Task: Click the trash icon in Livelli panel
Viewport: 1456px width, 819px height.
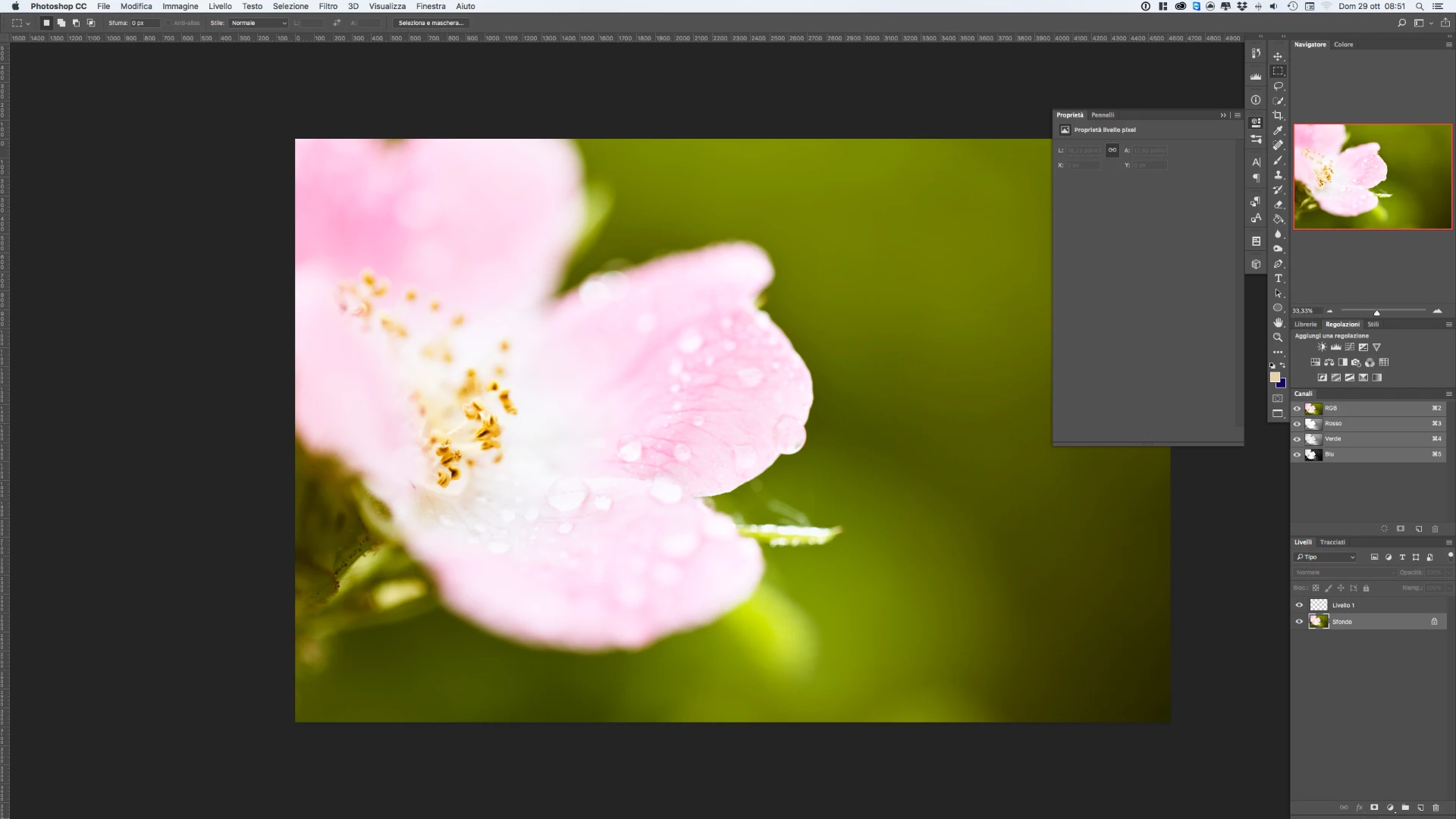Action: pos(1435,808)
